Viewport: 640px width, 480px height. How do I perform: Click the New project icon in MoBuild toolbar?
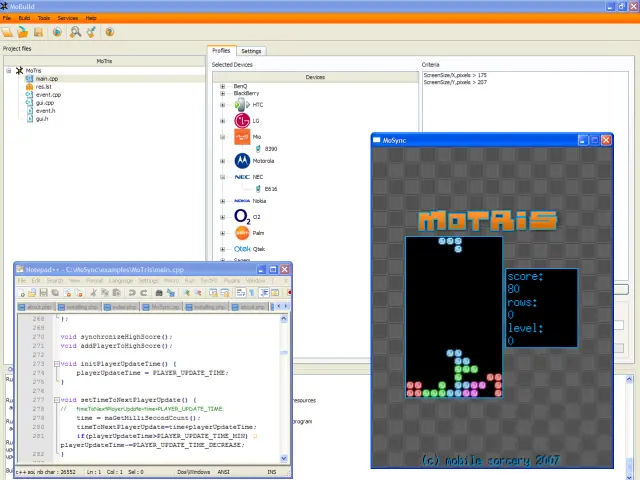tap(8, 32)
